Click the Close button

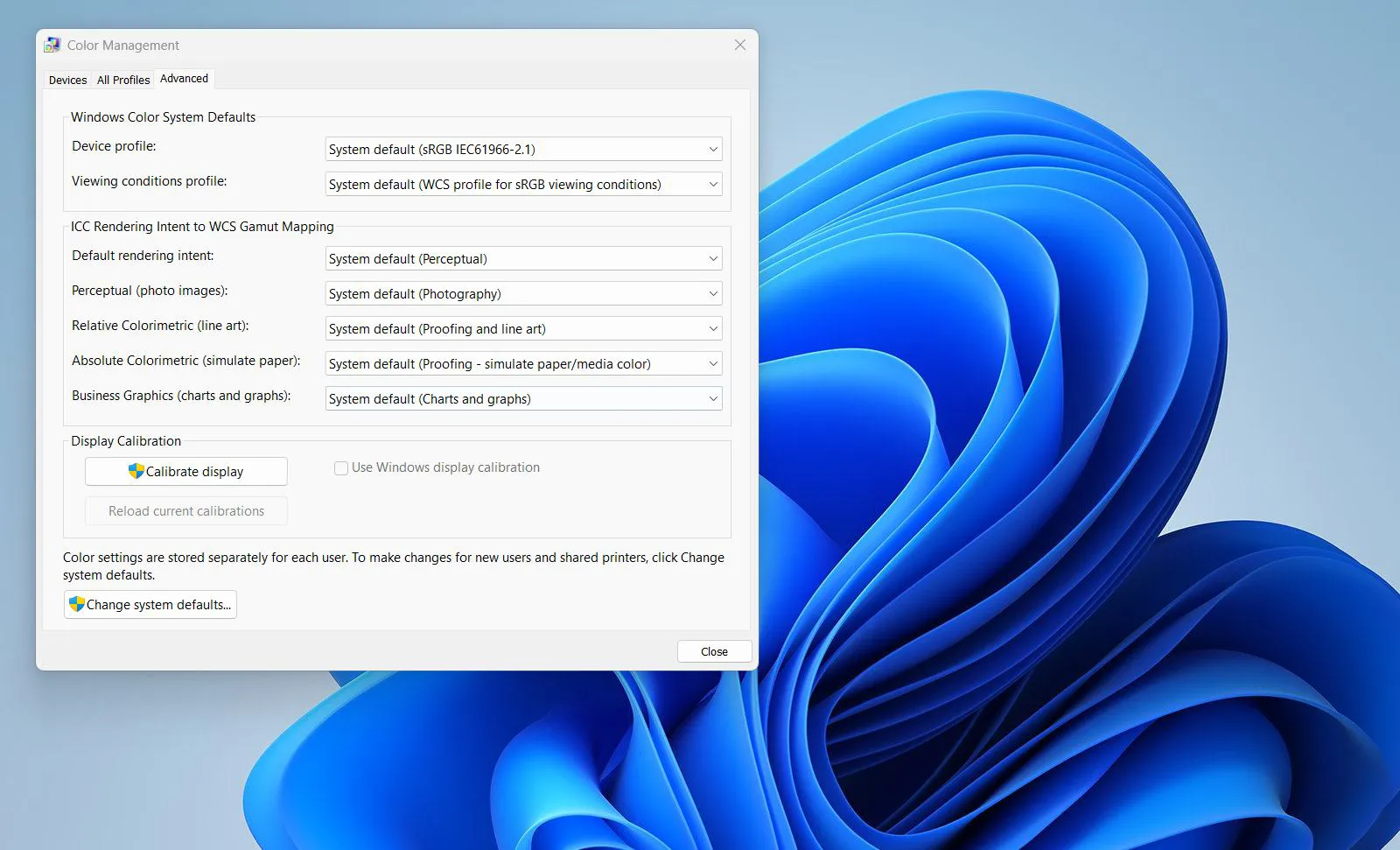[x=713, y=651]
